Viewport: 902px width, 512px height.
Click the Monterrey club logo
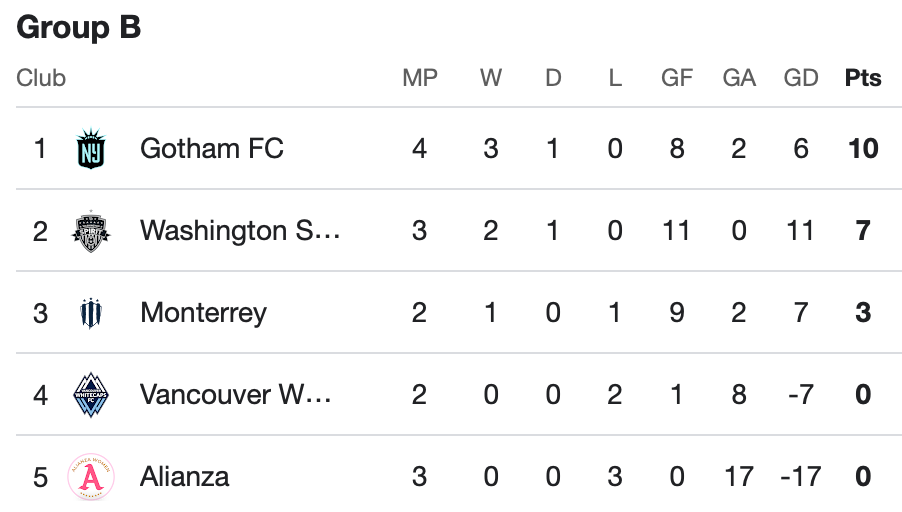(x=91, y=313)
